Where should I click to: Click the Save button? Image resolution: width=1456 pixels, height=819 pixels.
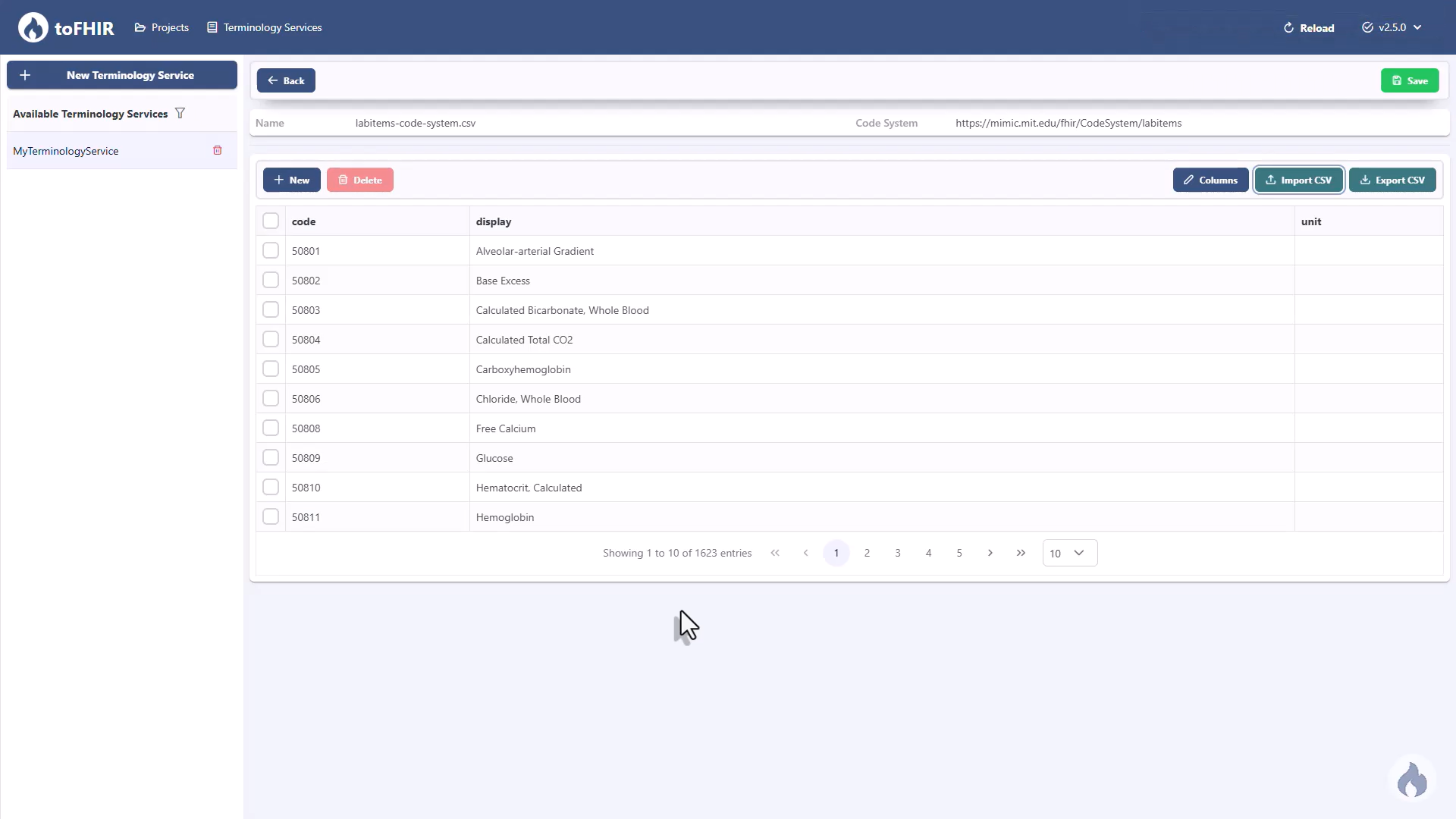click(1410, 80)
